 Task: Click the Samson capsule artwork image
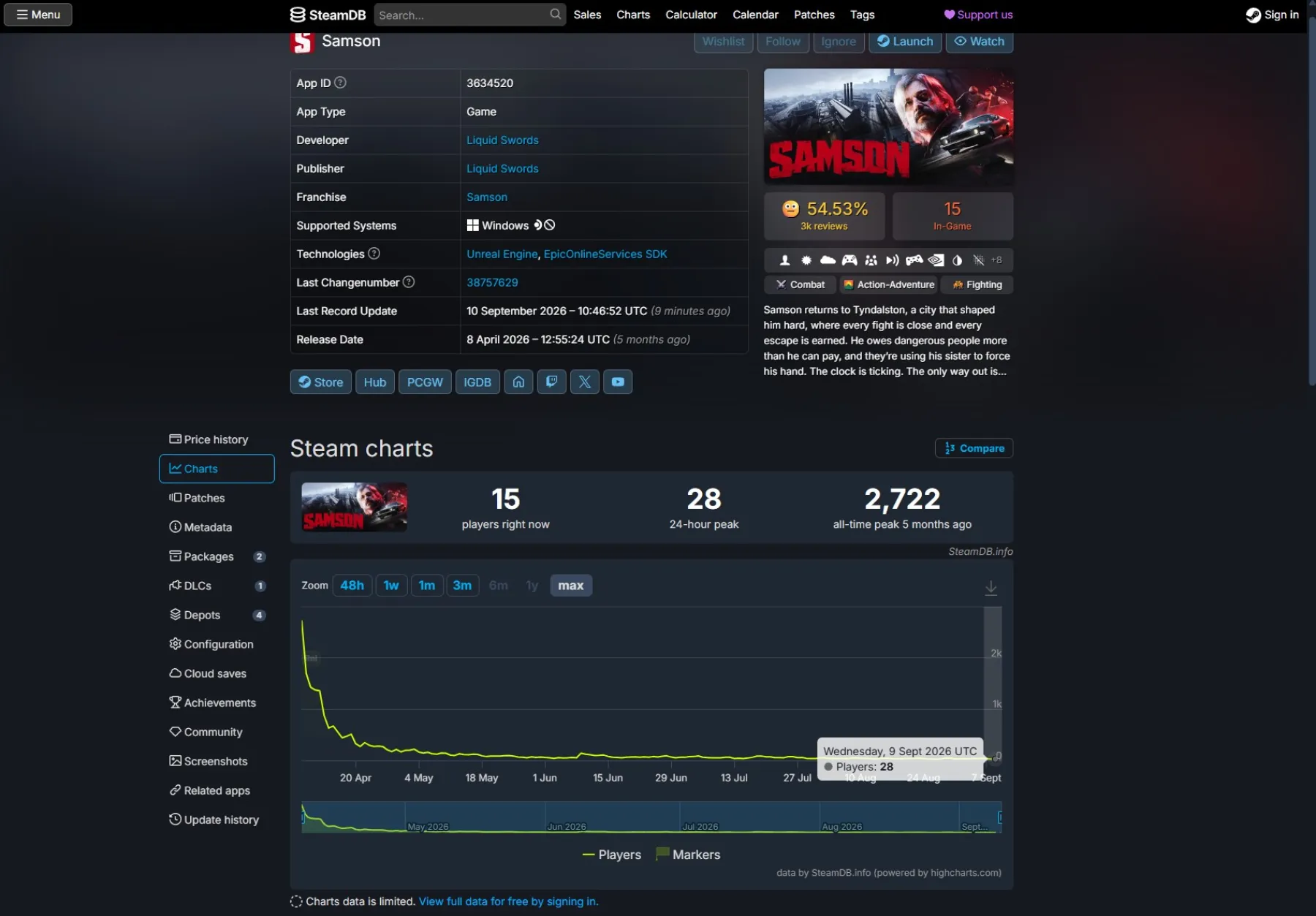pyautogui.click(x=888, y=126)
